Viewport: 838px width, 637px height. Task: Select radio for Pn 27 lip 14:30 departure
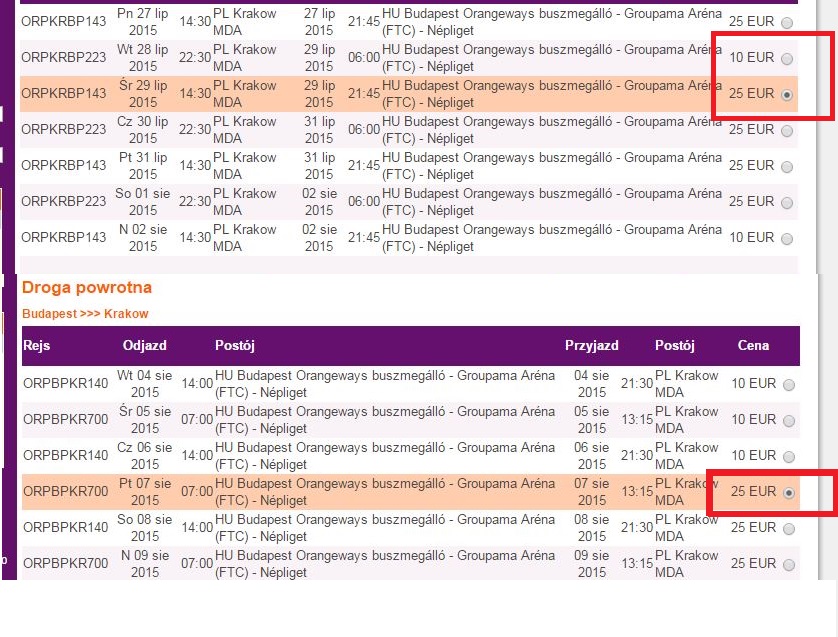tap(787, 22)
